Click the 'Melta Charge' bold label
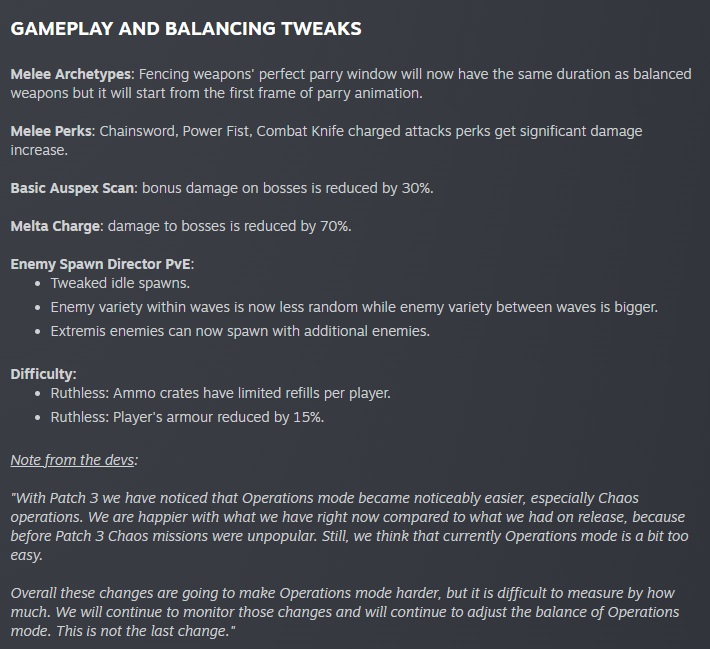 pos(55,226)
